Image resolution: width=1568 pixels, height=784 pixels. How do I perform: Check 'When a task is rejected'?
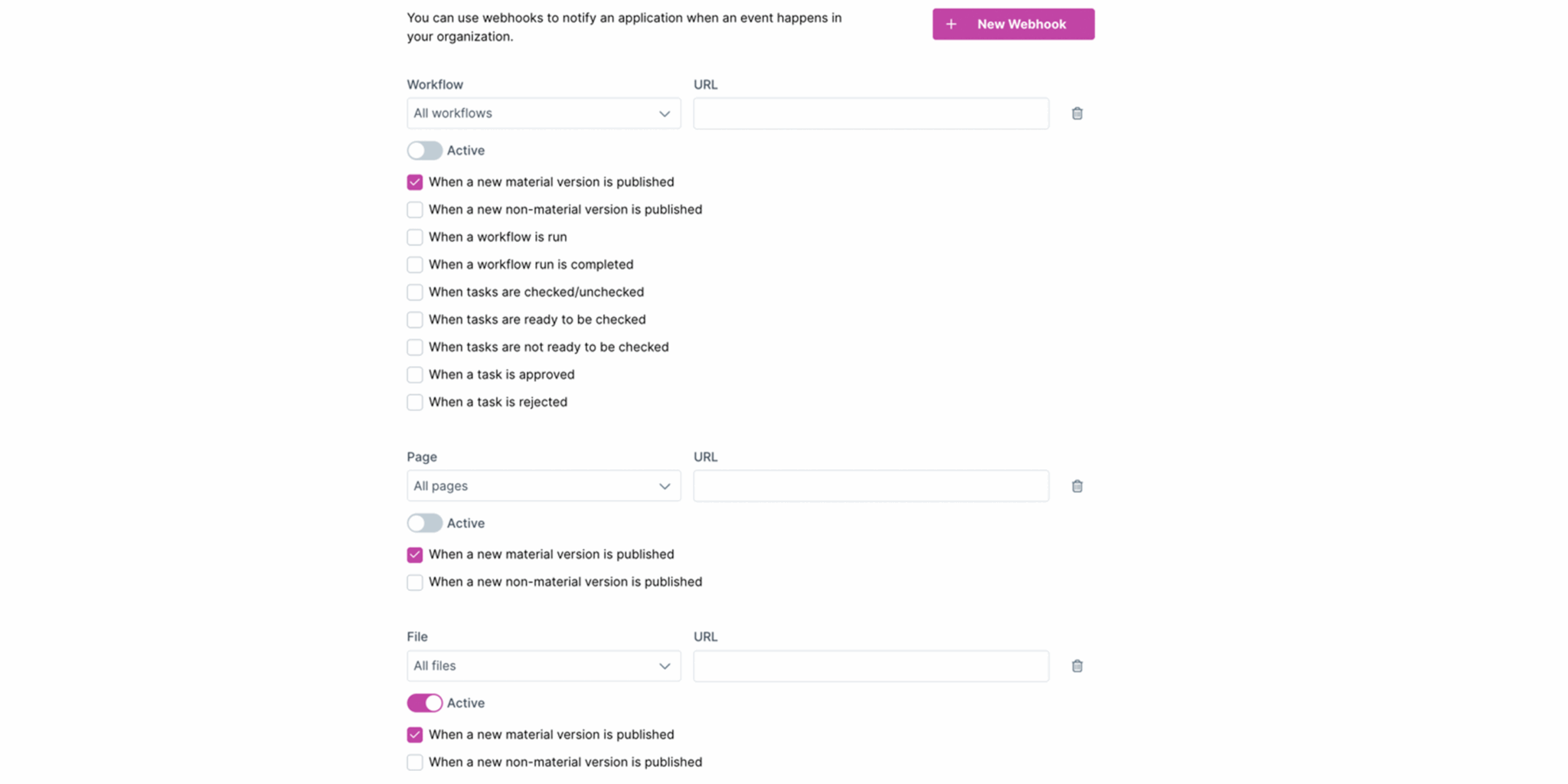414,402
